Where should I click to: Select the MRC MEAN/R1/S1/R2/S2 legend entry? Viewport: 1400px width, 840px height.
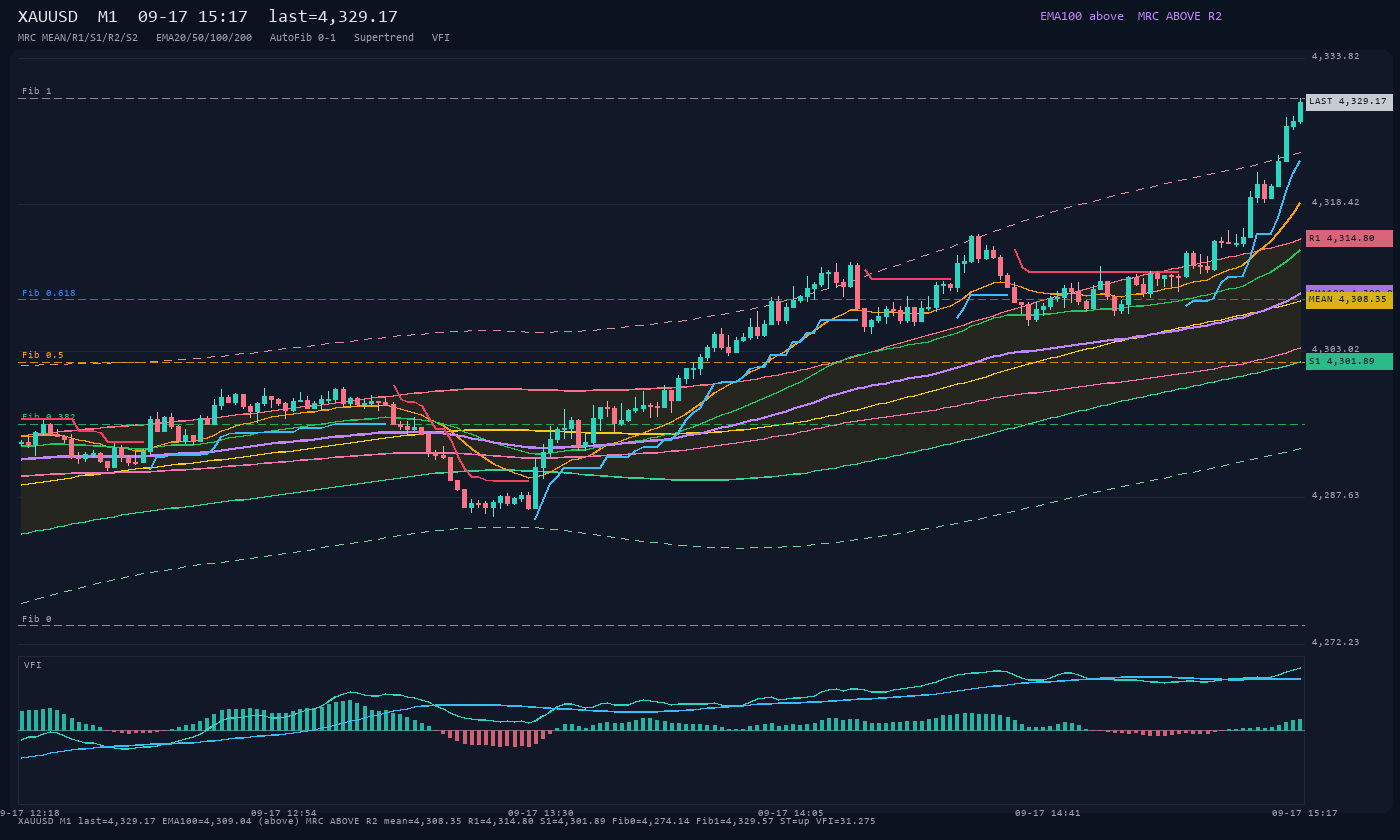[x=78, y=38]
